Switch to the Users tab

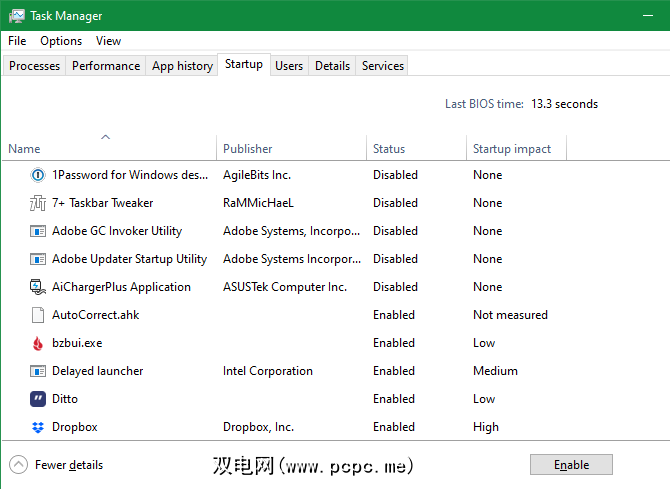(x=289, y=66)
